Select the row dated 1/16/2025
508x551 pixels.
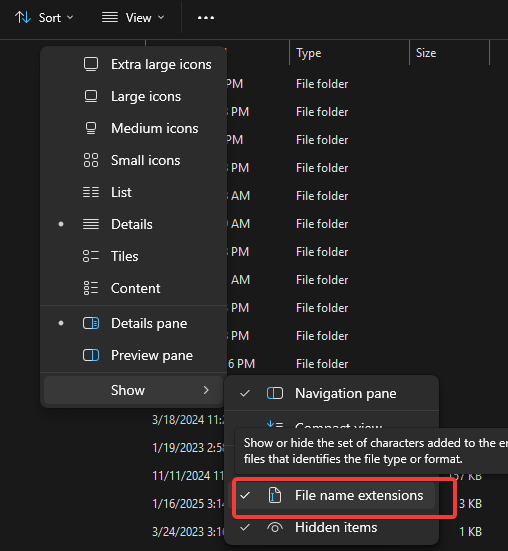point(188,504)
